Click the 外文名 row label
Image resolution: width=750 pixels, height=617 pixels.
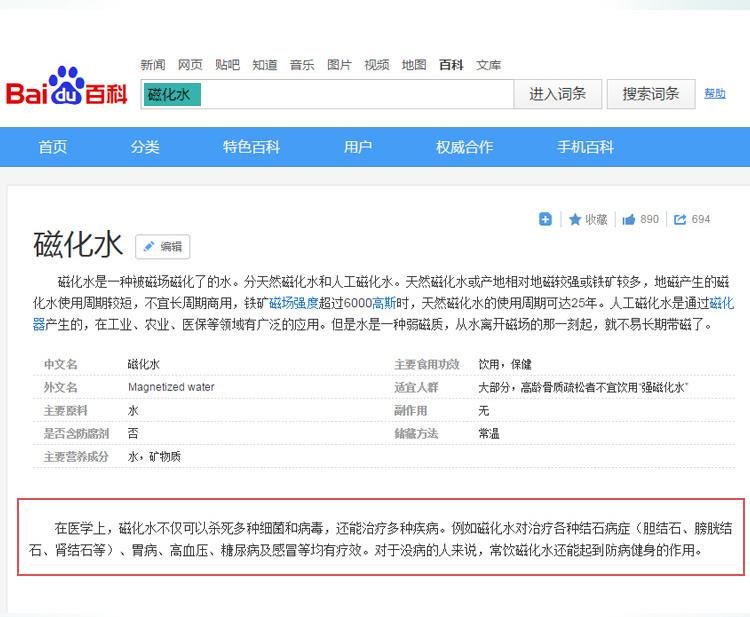61,387
